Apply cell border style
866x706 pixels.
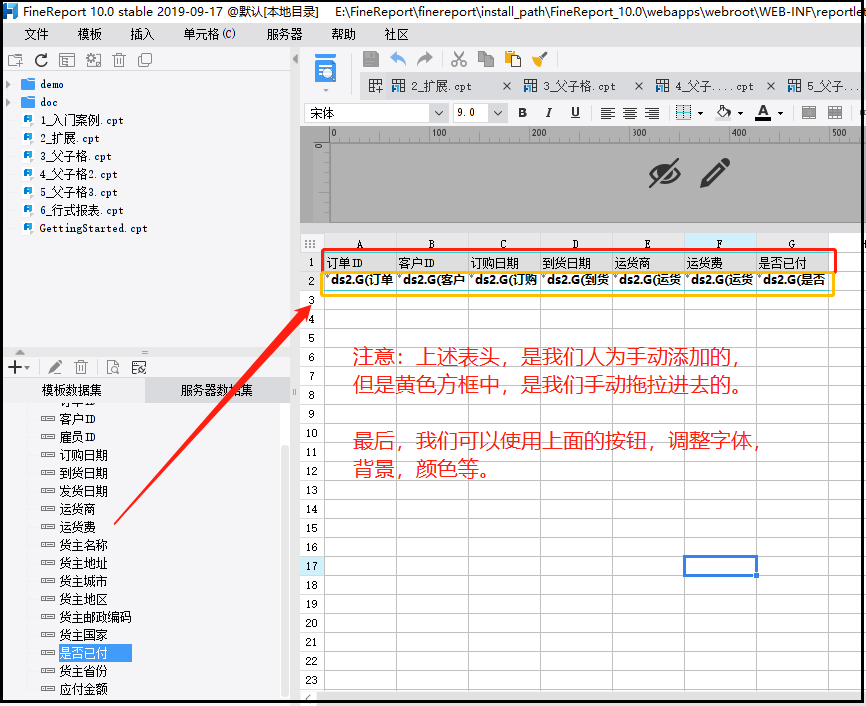[x=684, y=113]
